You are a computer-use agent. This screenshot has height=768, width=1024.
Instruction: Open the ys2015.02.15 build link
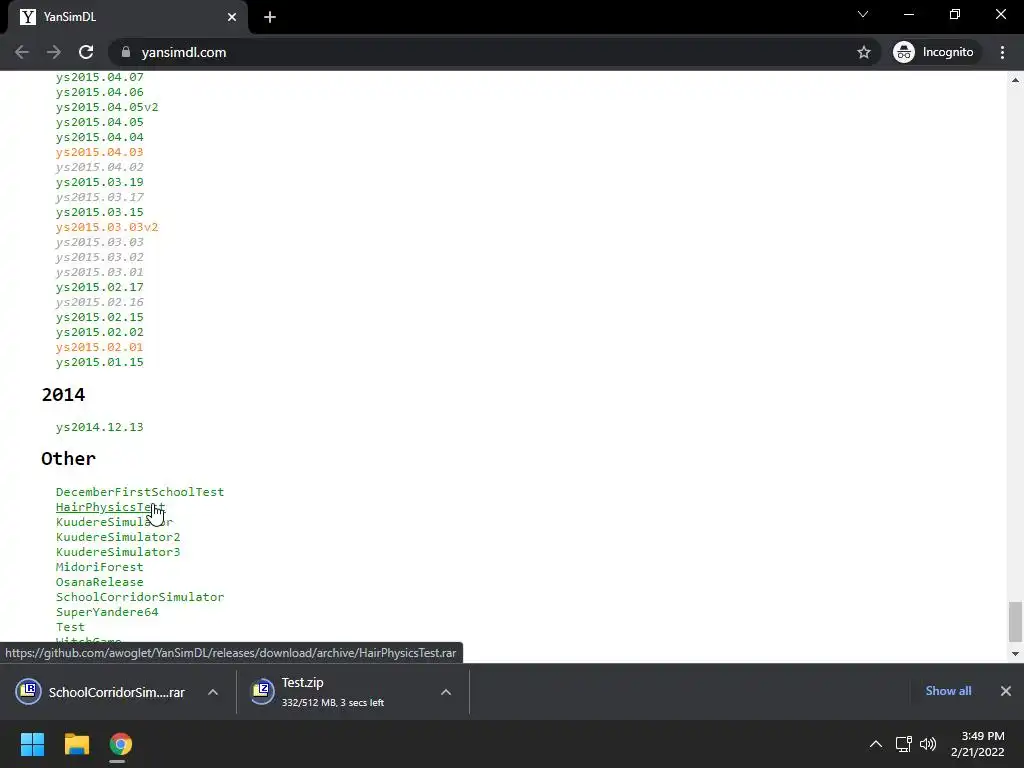(x=99, y=317)
